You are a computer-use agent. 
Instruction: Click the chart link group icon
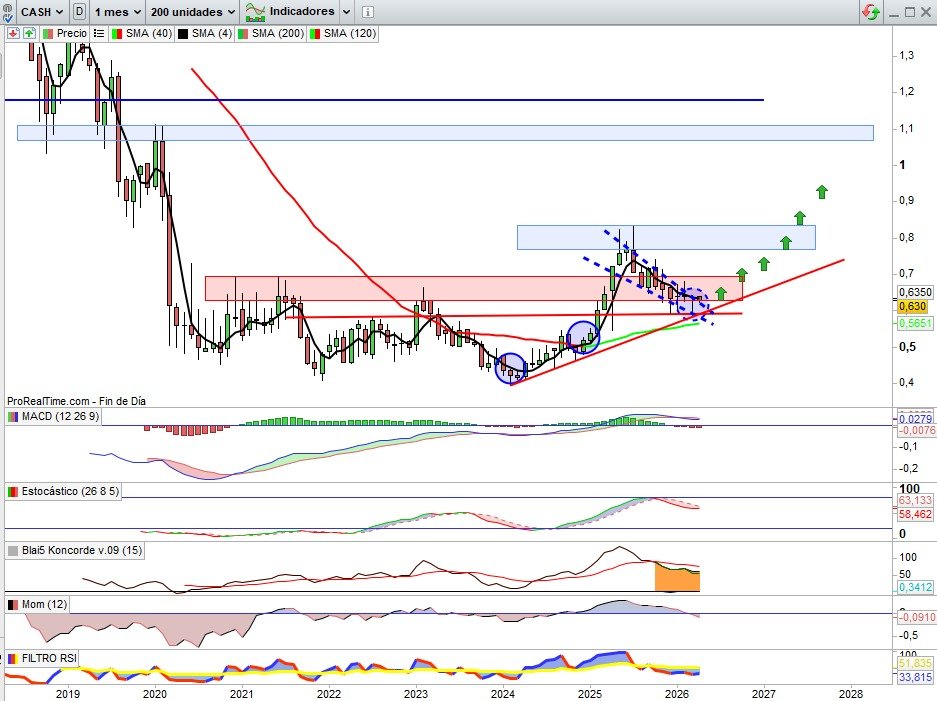pos(6,11)
